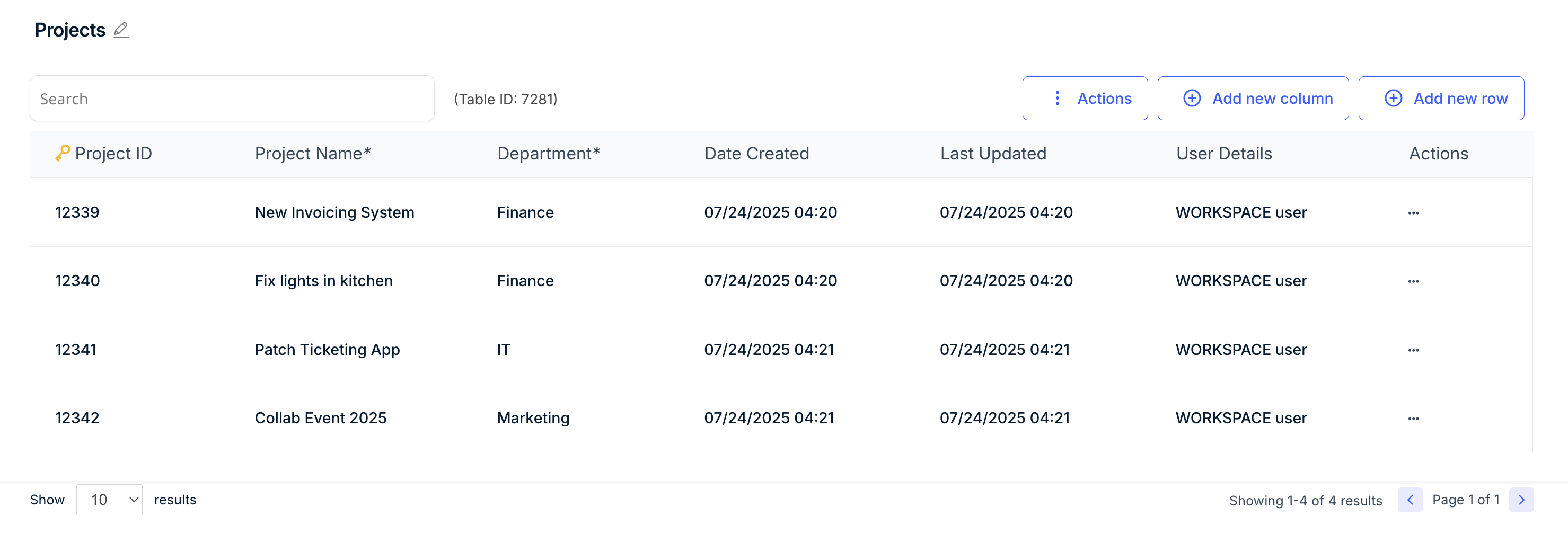Open row menu for Collab Event 2025

1413,419
